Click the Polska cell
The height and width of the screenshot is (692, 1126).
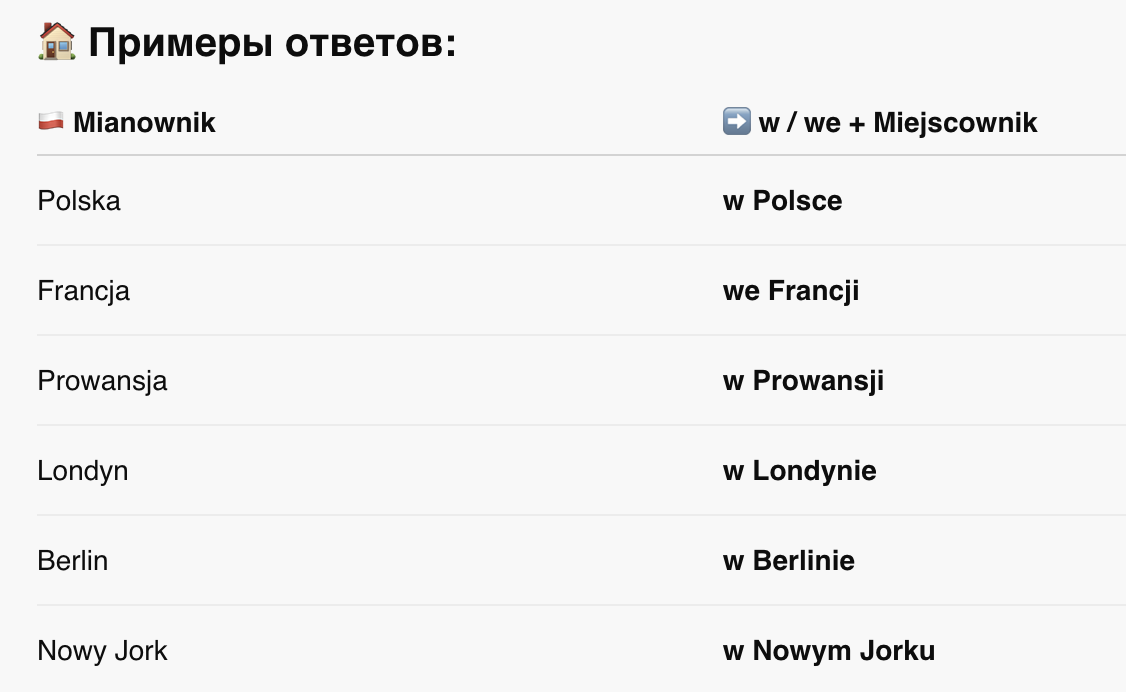79,200
